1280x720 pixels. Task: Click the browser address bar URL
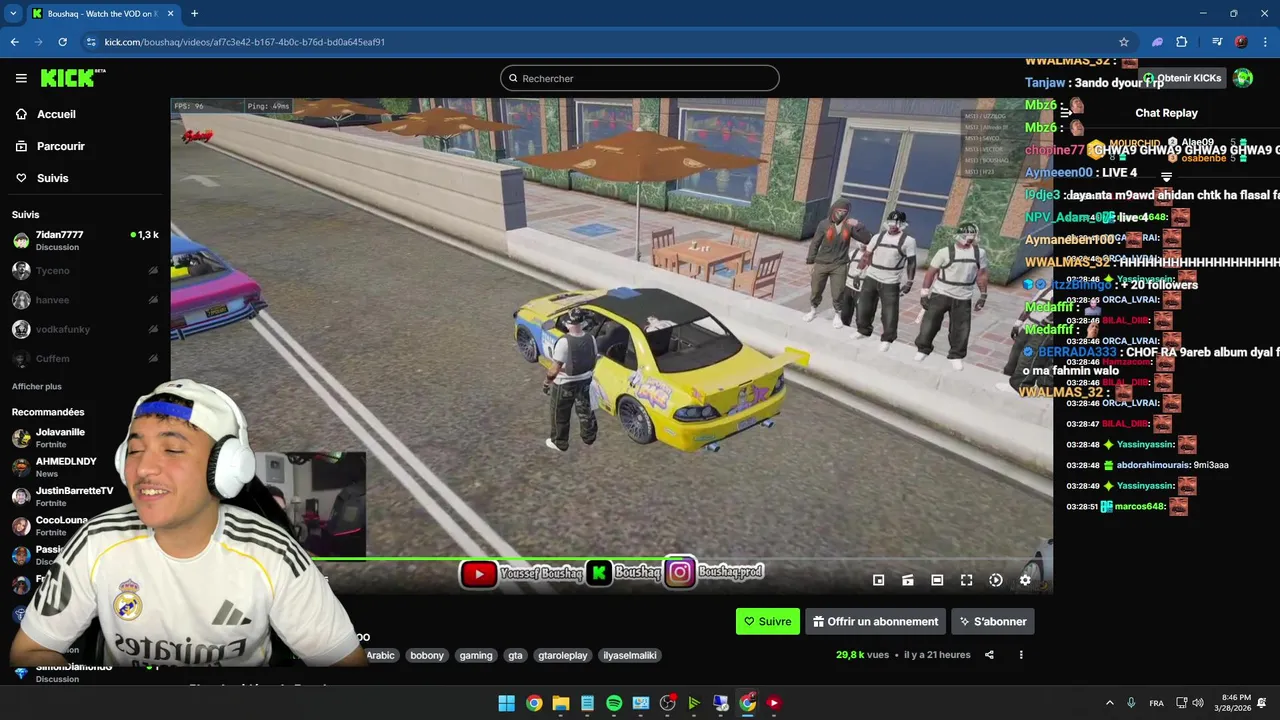click(x=245, y=42)
